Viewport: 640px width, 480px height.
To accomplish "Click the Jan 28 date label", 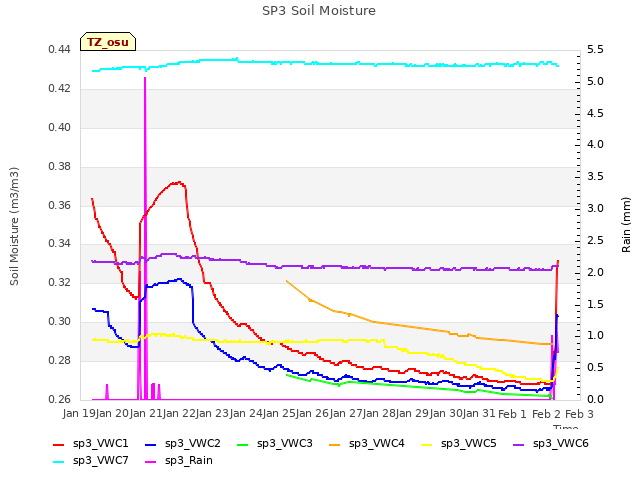I will pos(379,413).
